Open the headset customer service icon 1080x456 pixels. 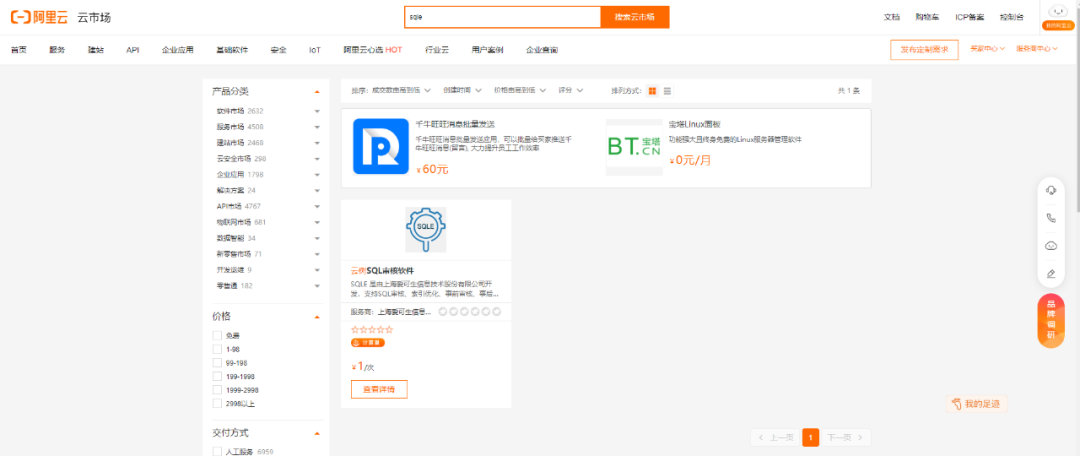point(1051,191)
